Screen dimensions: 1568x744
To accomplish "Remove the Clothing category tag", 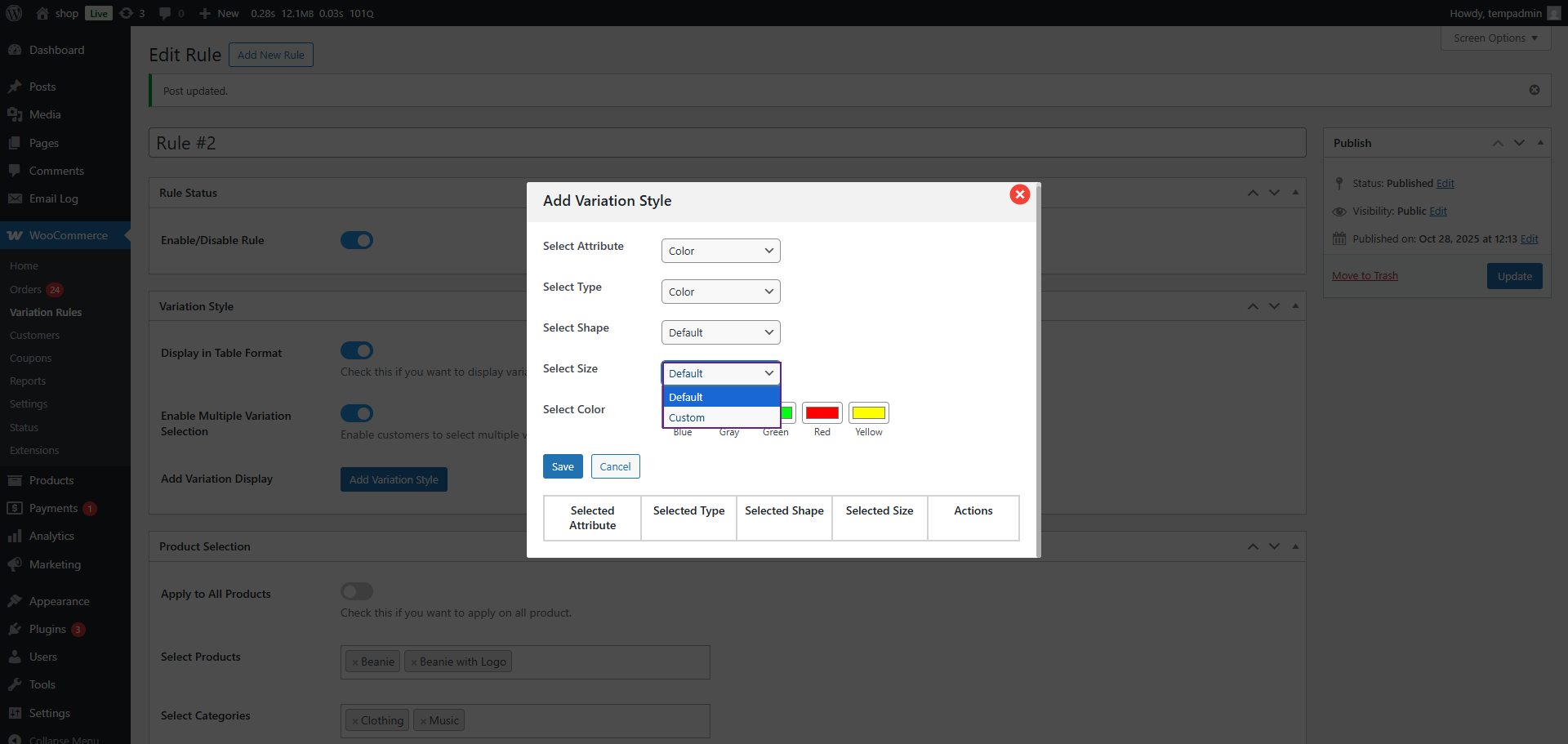I will pyautogui.click(x=355, y=721).
